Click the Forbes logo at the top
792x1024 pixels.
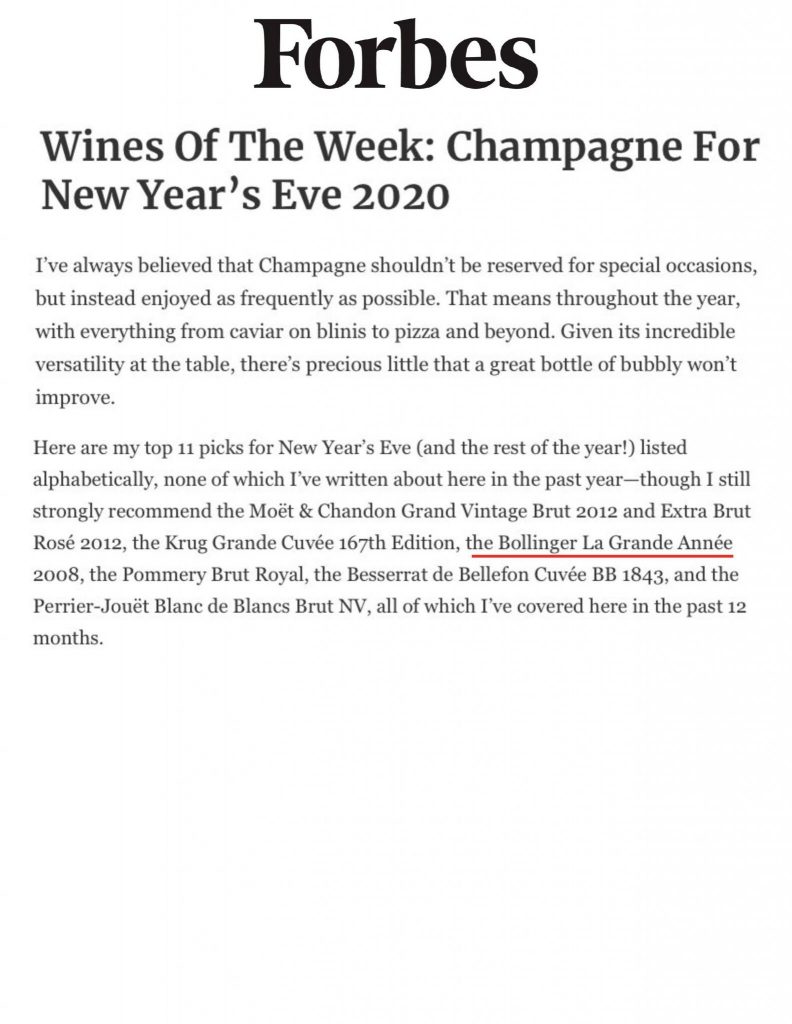396,54
